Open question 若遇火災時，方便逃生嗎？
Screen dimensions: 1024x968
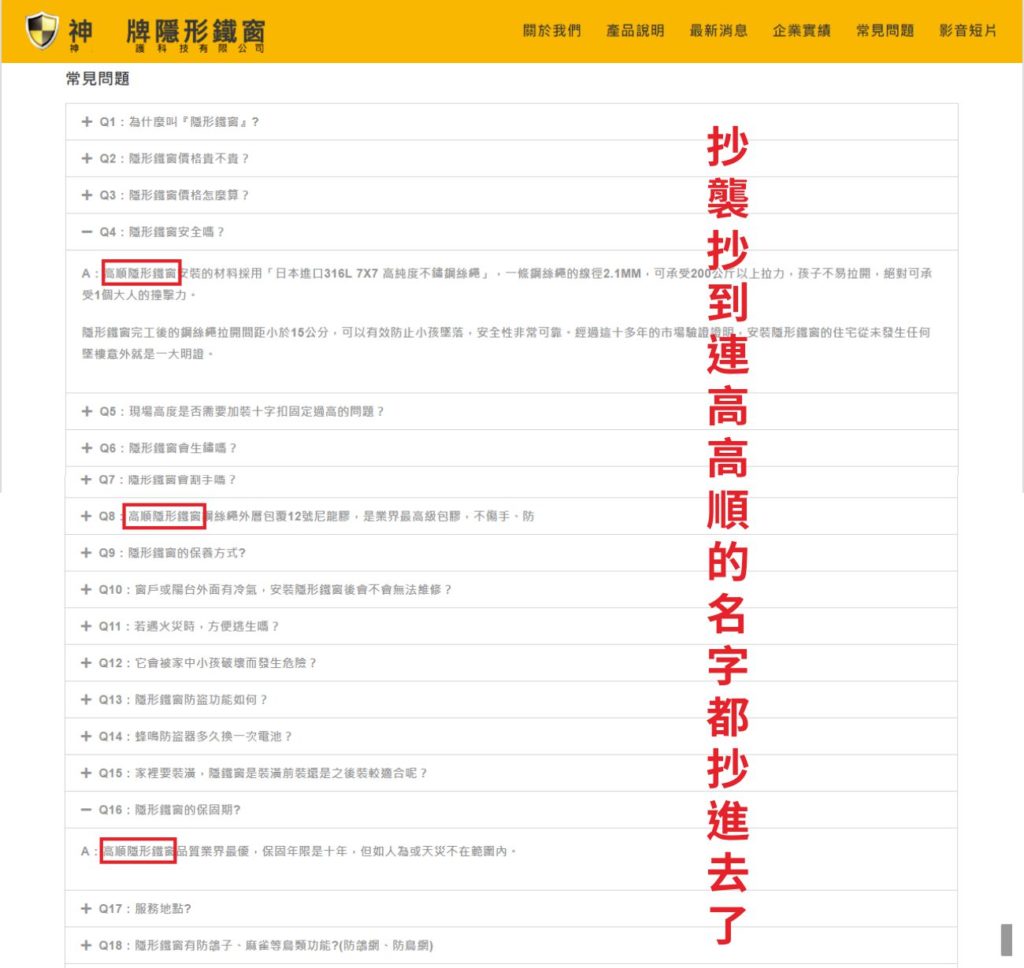coord(207,626)
